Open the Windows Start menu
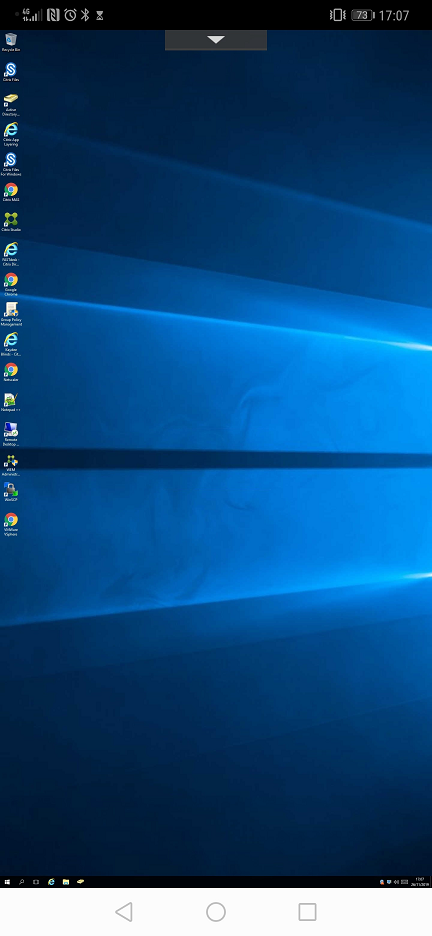The image size is (432, 936). [x=7, y=882]
